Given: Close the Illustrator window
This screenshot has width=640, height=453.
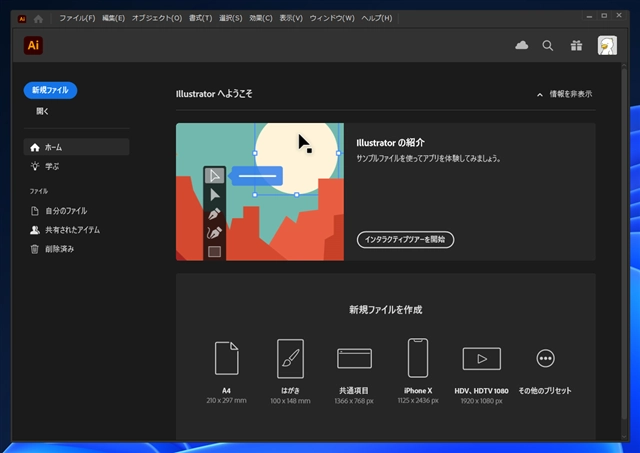Looking at the screenshot, I should (619, 16).
